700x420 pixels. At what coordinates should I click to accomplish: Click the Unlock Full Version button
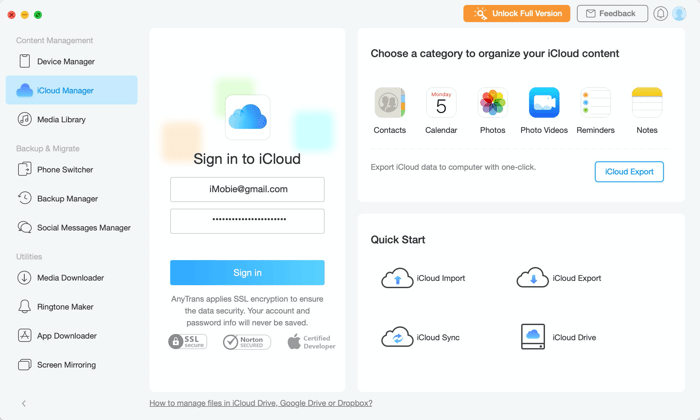click(517, 13)
